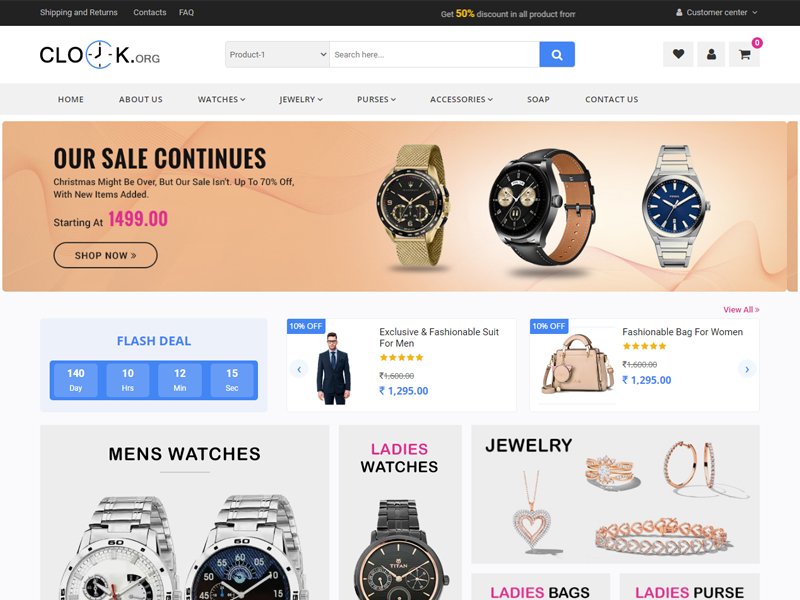Screen dimensions: 800x600
Task: Focus the Search here text field
Action: click(434, 55)
